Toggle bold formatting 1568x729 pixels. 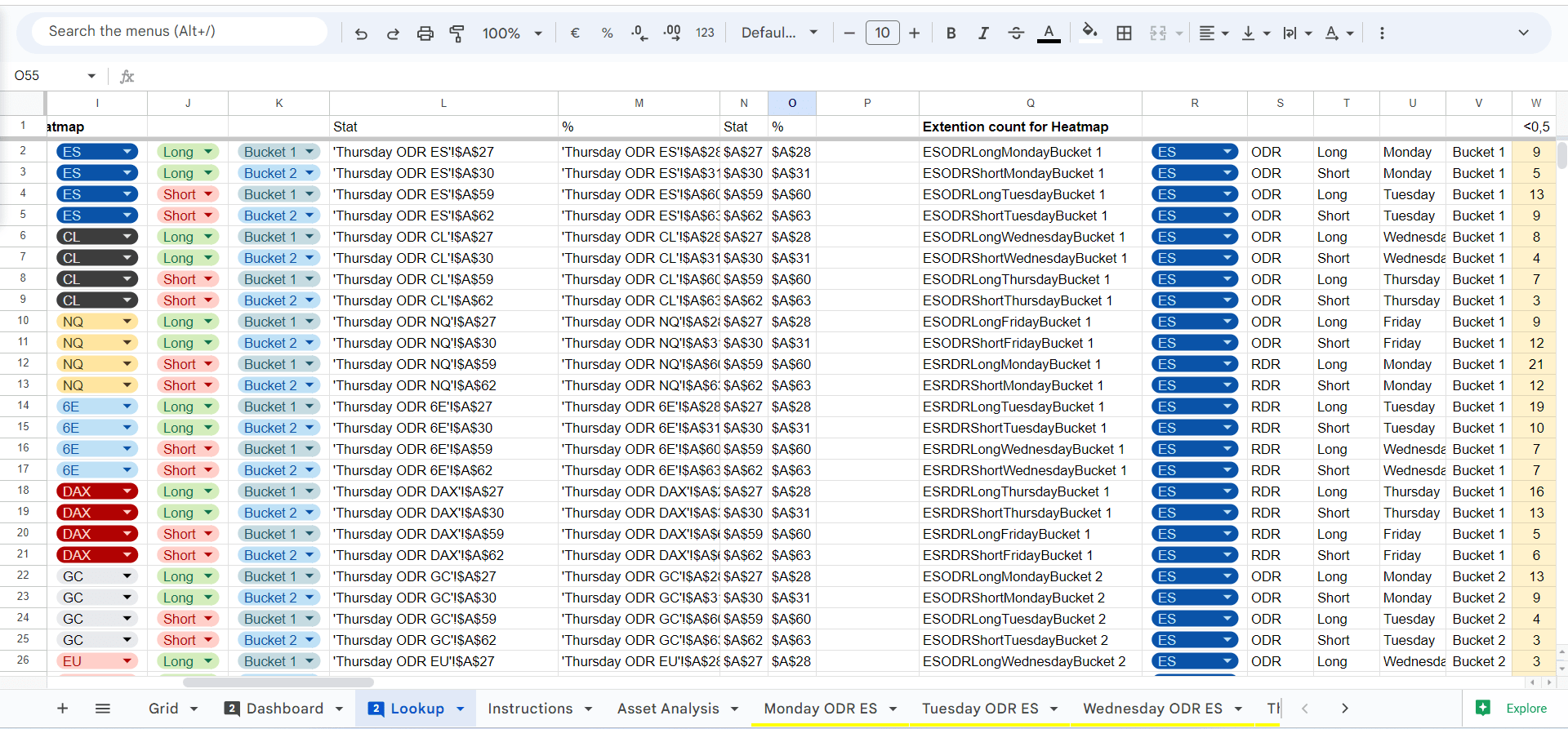(951, 33)
